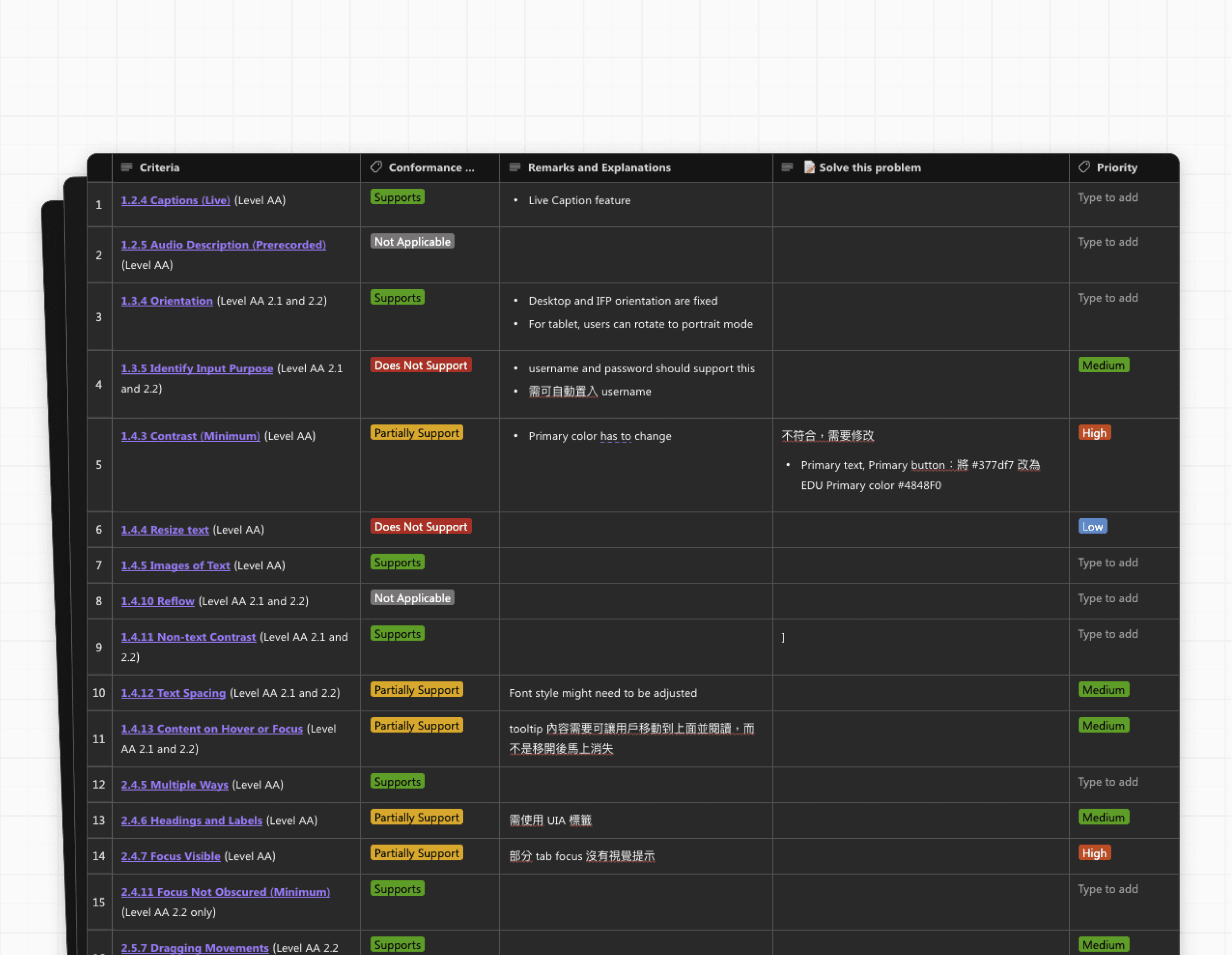Image resolution: width=1232 pixels, height=955 pixels.
Task: Select row number 10
Action: coord(99,693)
